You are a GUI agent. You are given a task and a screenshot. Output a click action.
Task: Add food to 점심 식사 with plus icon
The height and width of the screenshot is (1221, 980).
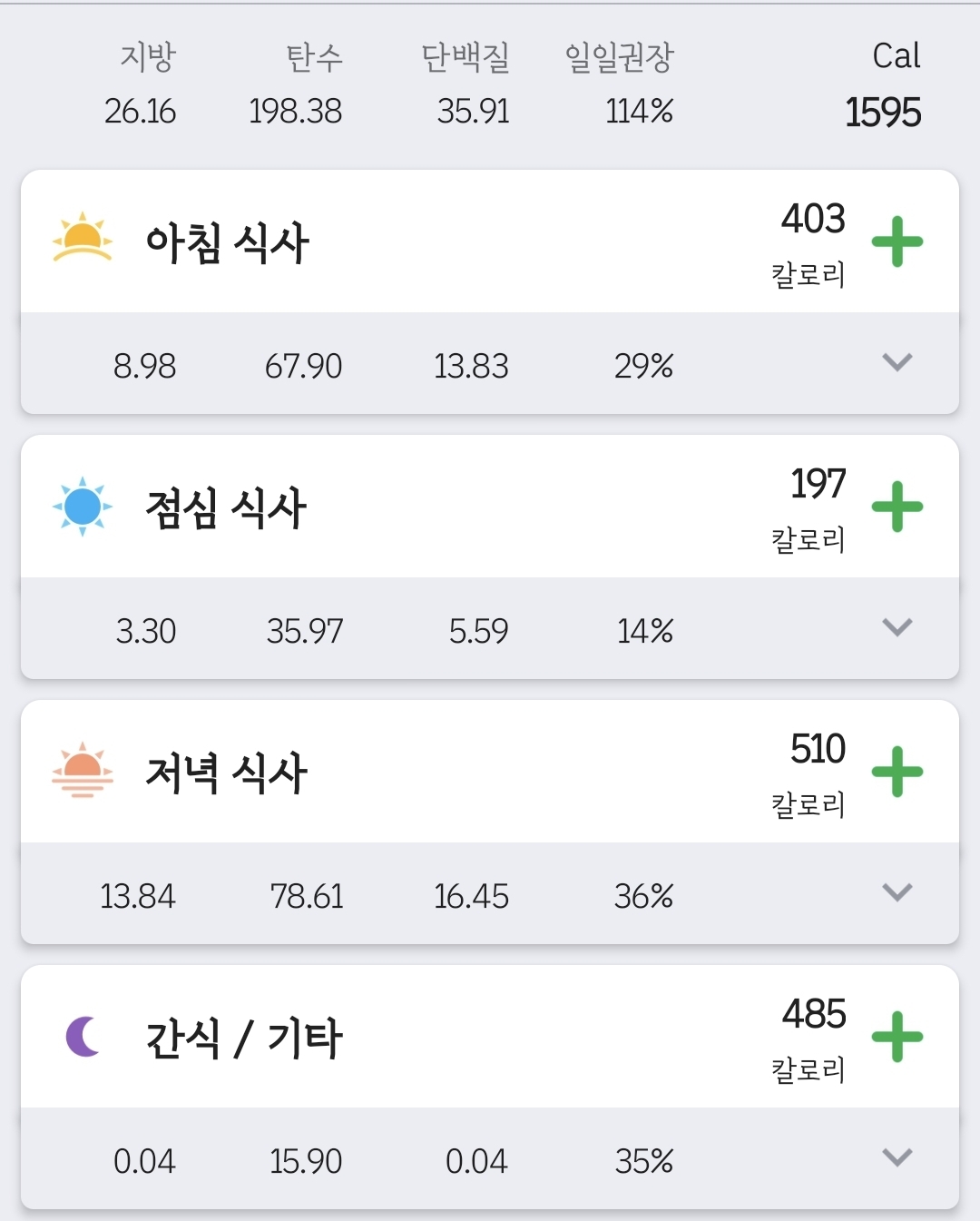(897, 507)
